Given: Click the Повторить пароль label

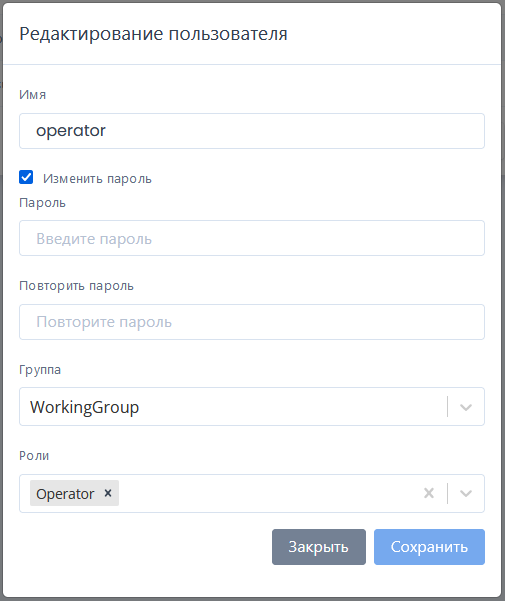Looking at the screenshot, I should point(76,286).
